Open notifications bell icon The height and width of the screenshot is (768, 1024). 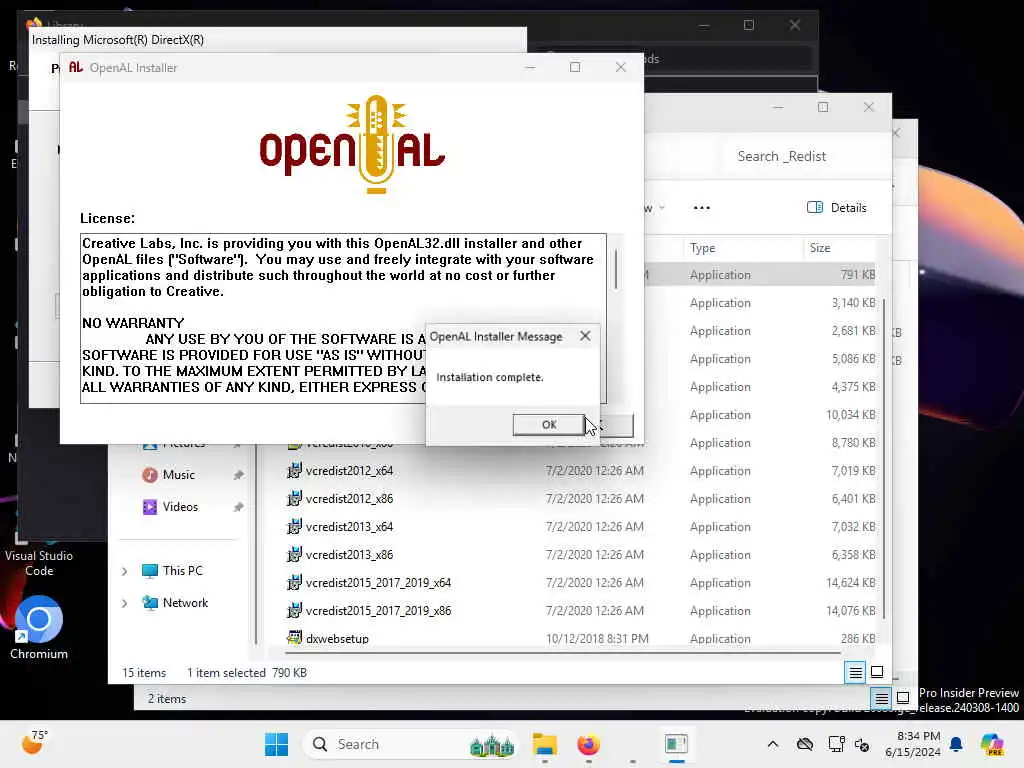(956, 744)
